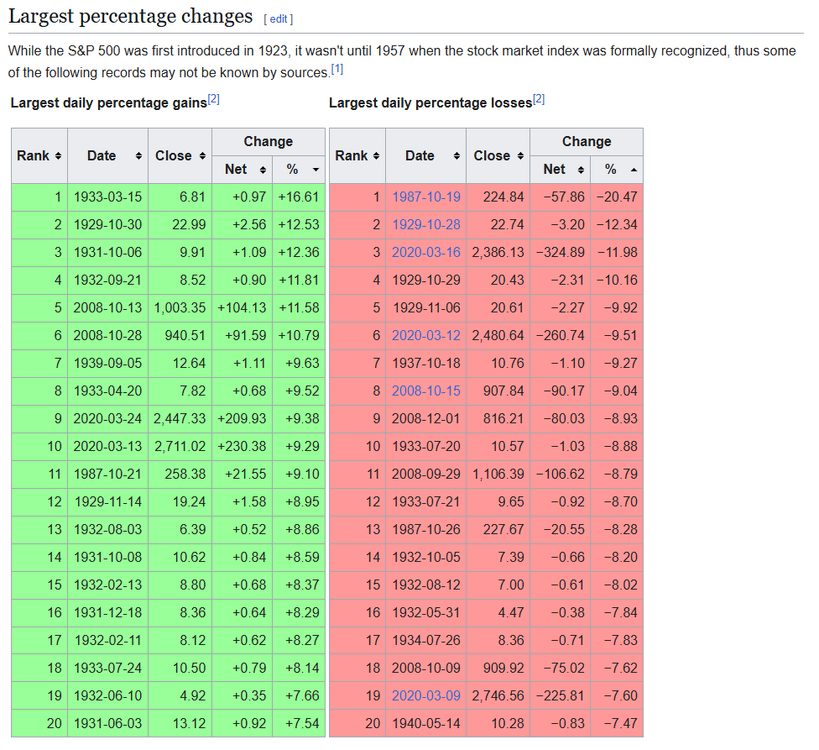Click the 1932-02-13 date cell

tap(108, 584)
